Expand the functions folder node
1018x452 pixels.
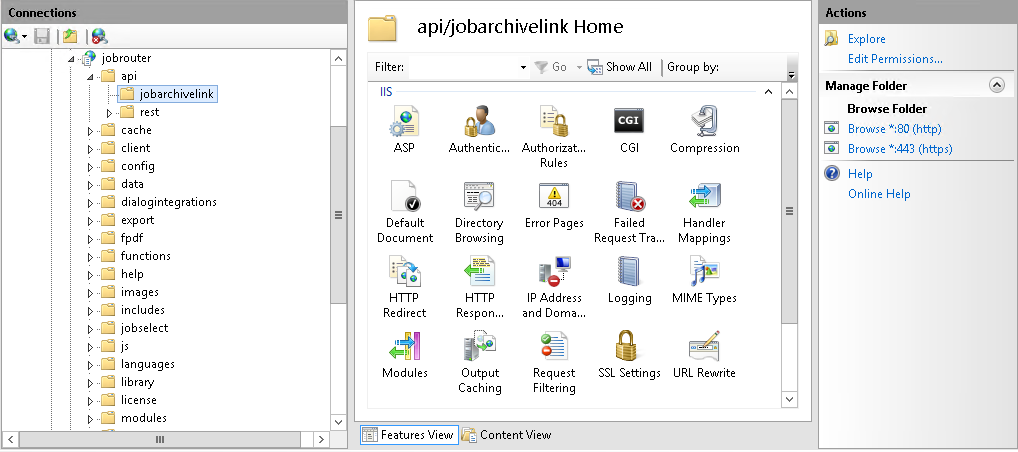90,257
